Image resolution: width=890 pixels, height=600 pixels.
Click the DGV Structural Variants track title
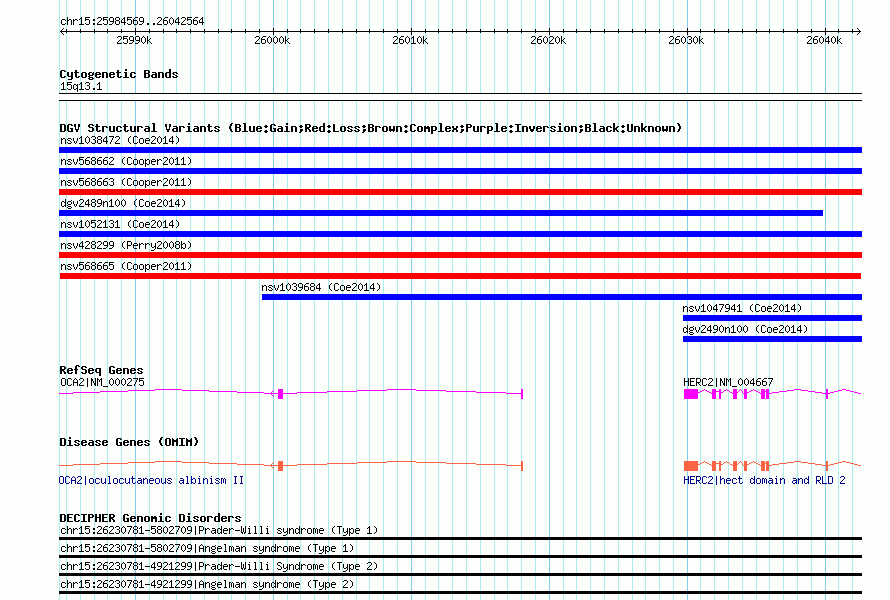371,128
